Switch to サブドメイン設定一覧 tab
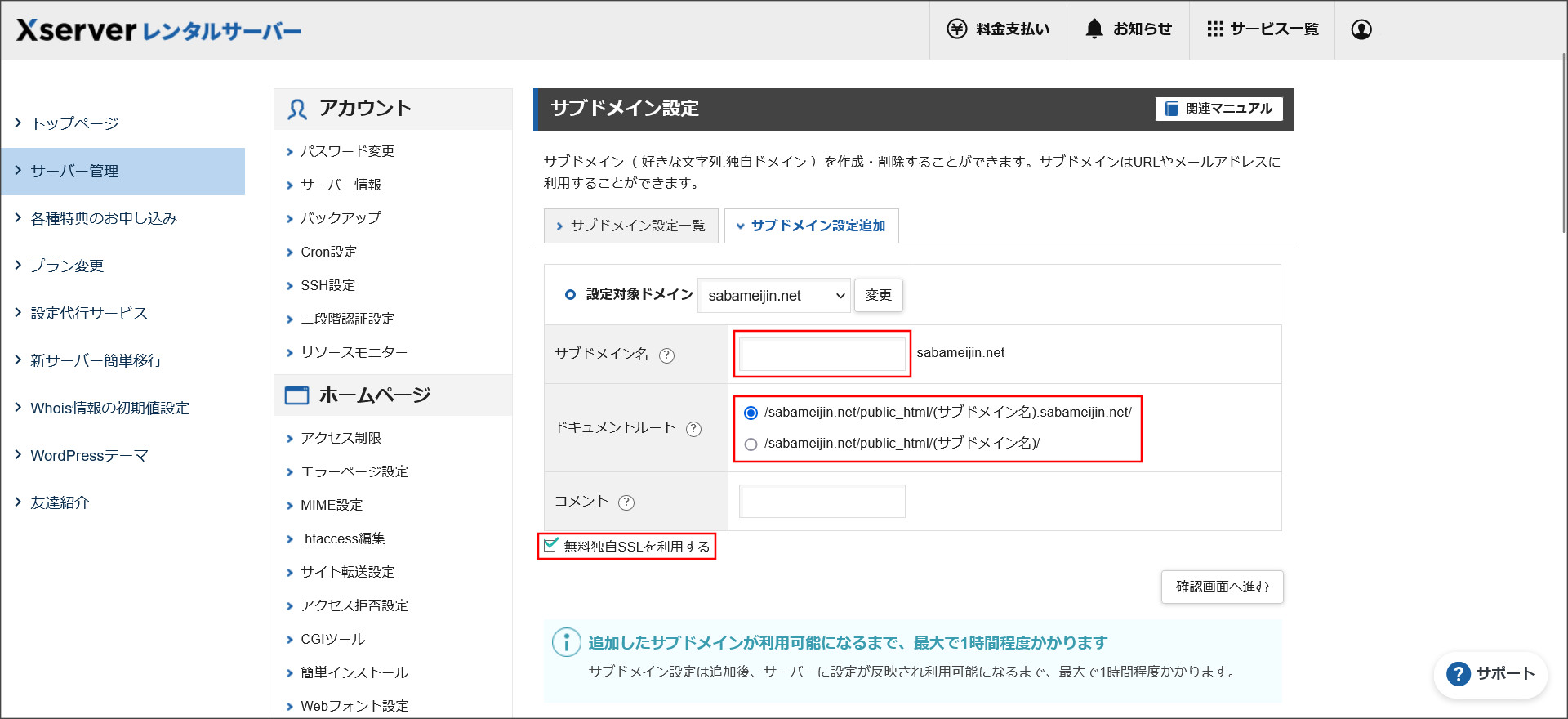Viewport: 1568px width, 719px height. pyautogui.click(x=630, y=226)
